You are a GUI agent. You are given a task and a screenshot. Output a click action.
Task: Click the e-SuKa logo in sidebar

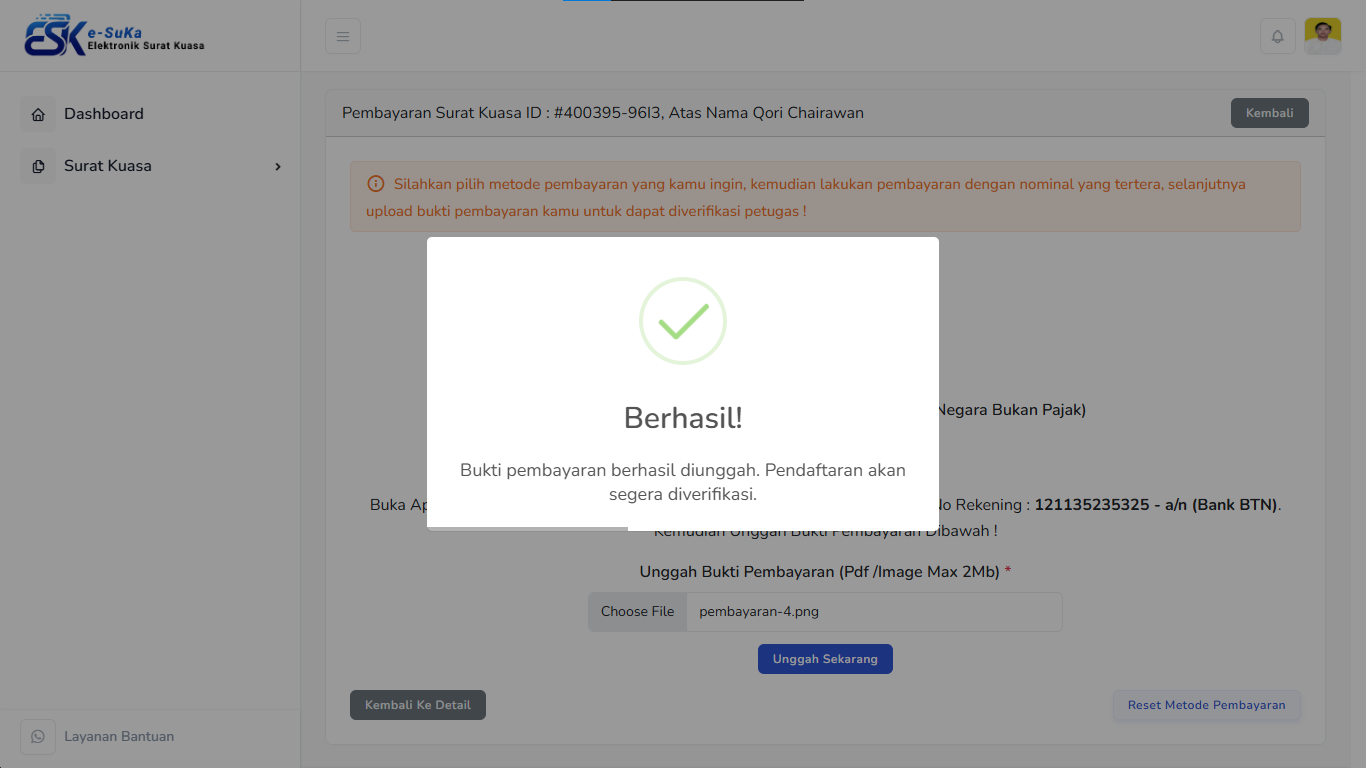pos(114,36)
